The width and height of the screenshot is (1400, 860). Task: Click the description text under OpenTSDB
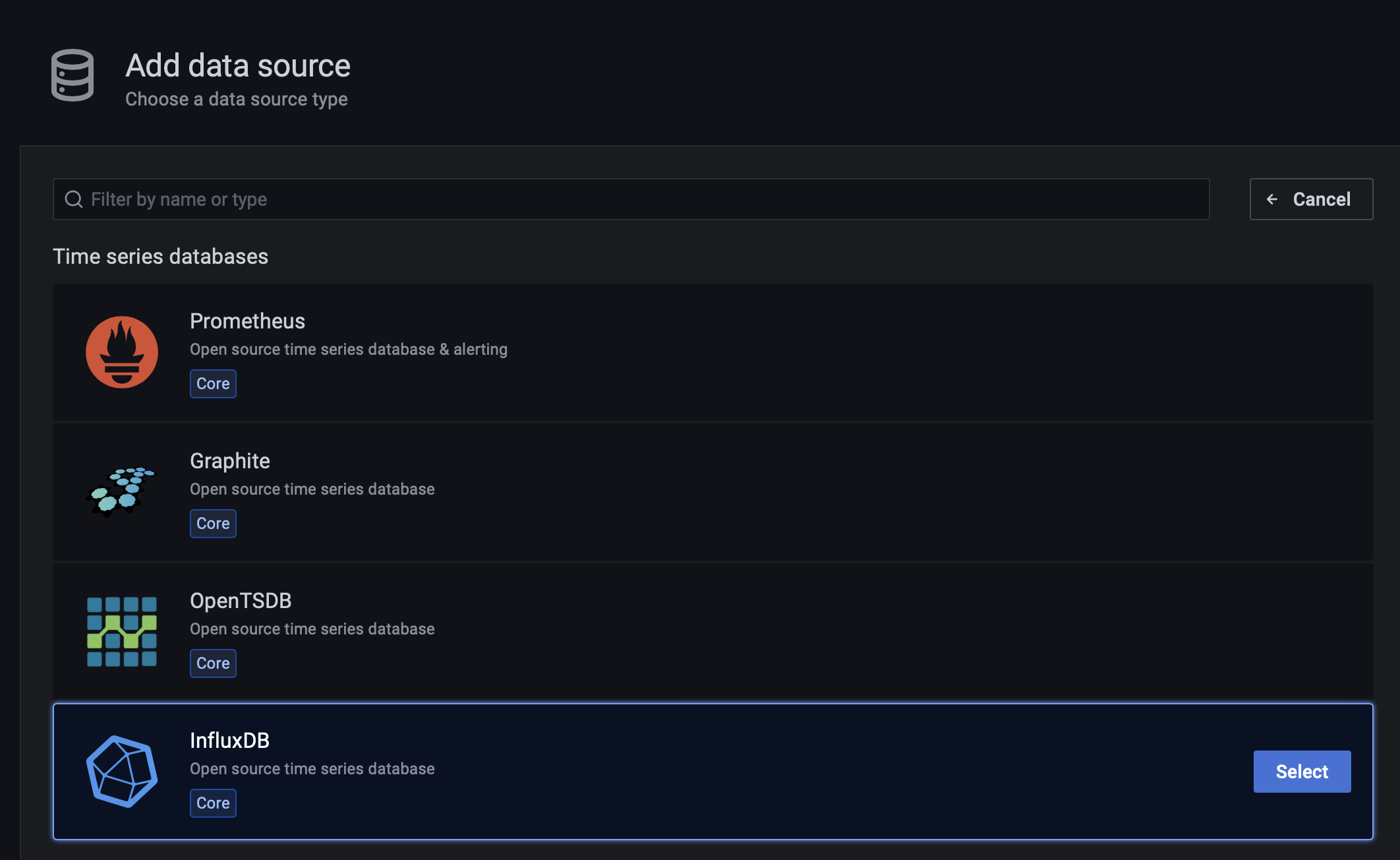(312, 629)
